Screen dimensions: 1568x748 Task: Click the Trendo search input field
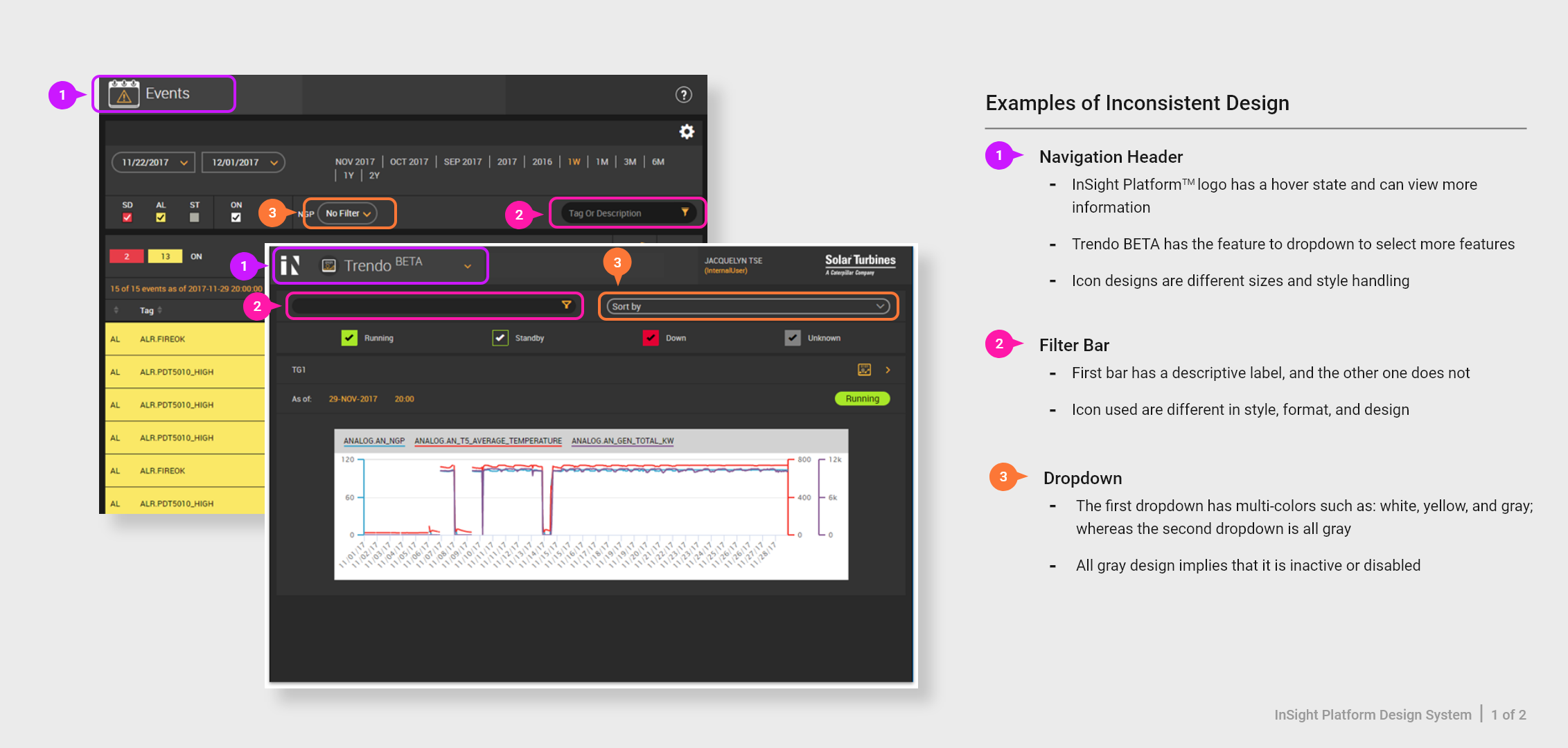(x=434, y=305)
